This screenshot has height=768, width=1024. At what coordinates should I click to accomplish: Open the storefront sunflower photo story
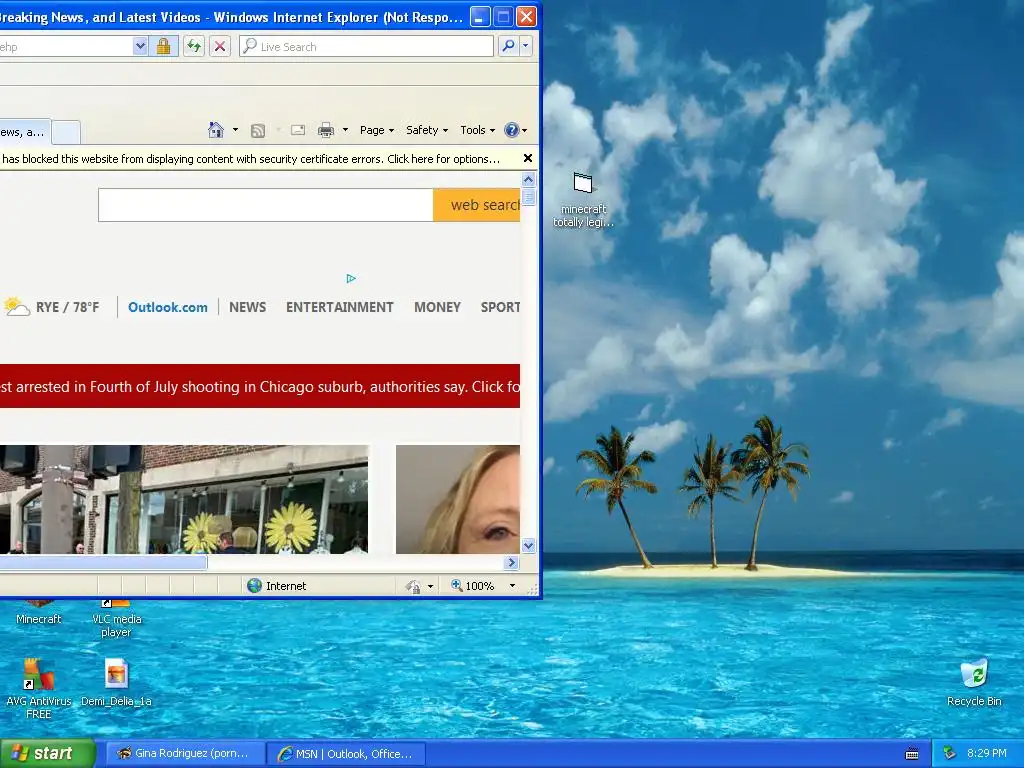pos(184,499)
